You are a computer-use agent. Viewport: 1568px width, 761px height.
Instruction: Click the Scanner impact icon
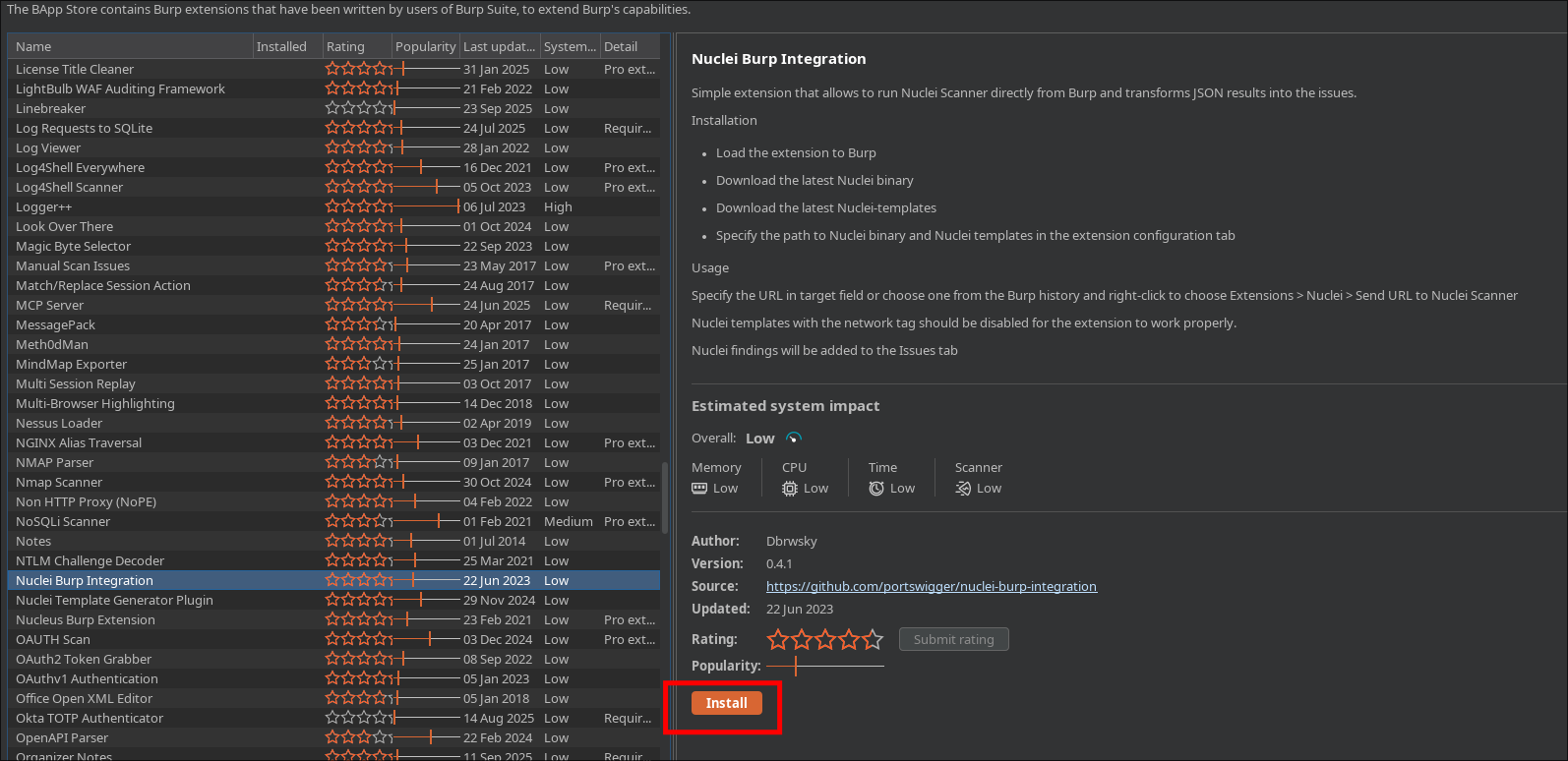click(963, 489)
